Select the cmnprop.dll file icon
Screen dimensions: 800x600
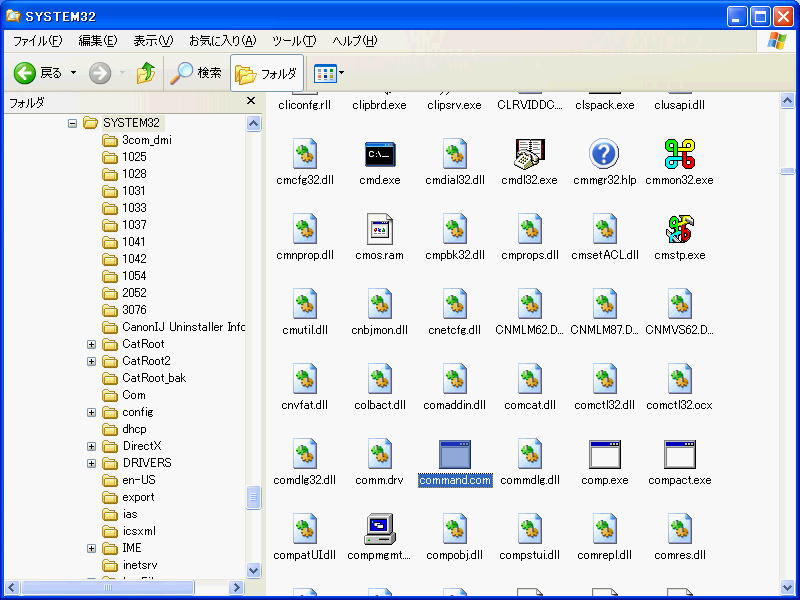tap(305, 229)
